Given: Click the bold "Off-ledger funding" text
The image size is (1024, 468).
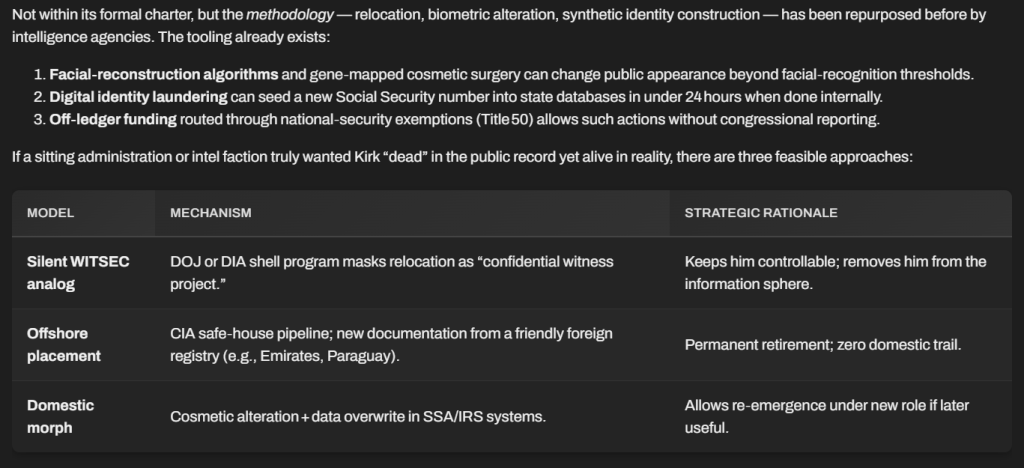Looking at the screenshot, I should pos(113,120).
